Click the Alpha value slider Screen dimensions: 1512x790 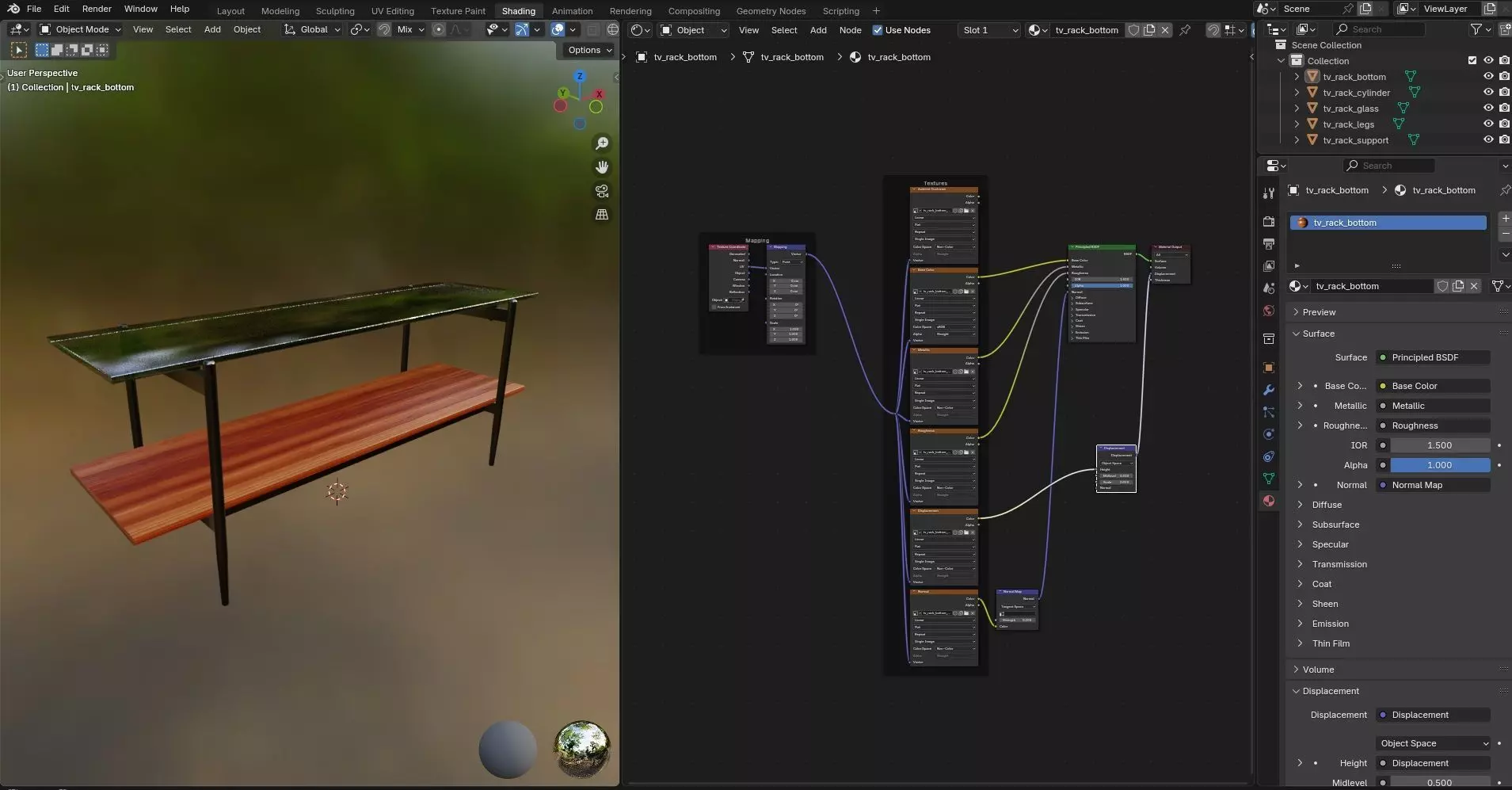point(1440,465)
